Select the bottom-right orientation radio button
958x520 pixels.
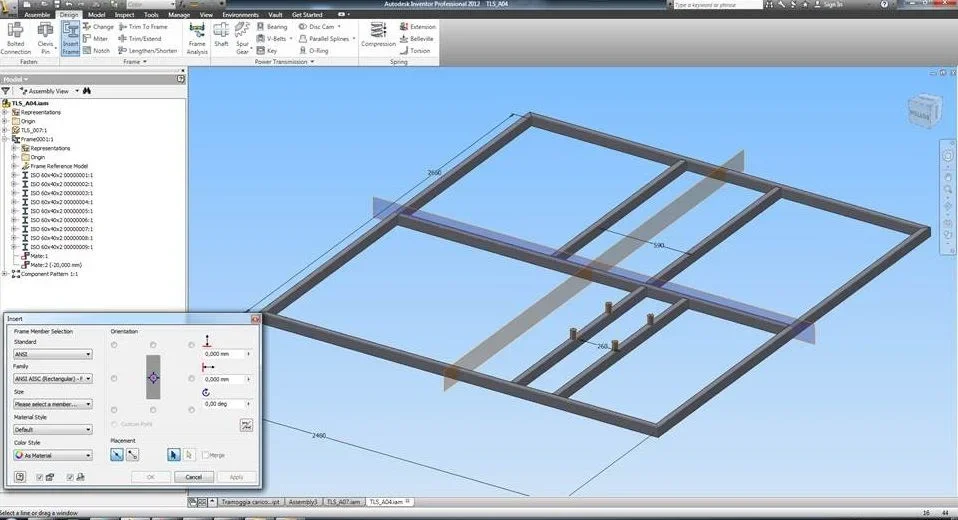point(192,410)
